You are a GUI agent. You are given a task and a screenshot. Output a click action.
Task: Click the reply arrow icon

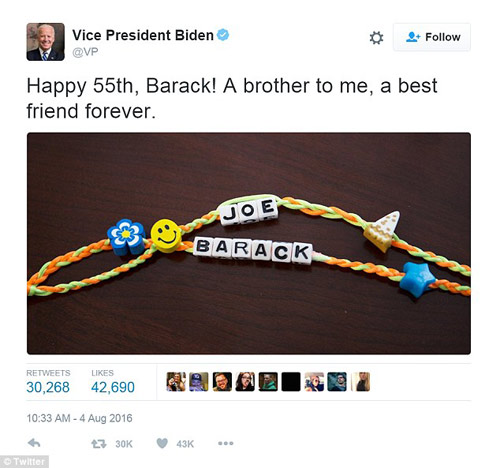point(34,443)
